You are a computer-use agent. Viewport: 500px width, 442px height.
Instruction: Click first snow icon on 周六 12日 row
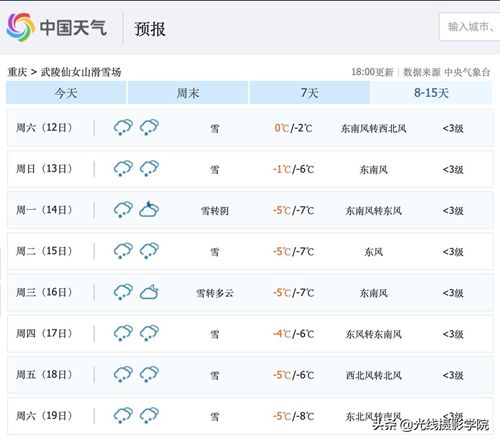click(123, 127)
